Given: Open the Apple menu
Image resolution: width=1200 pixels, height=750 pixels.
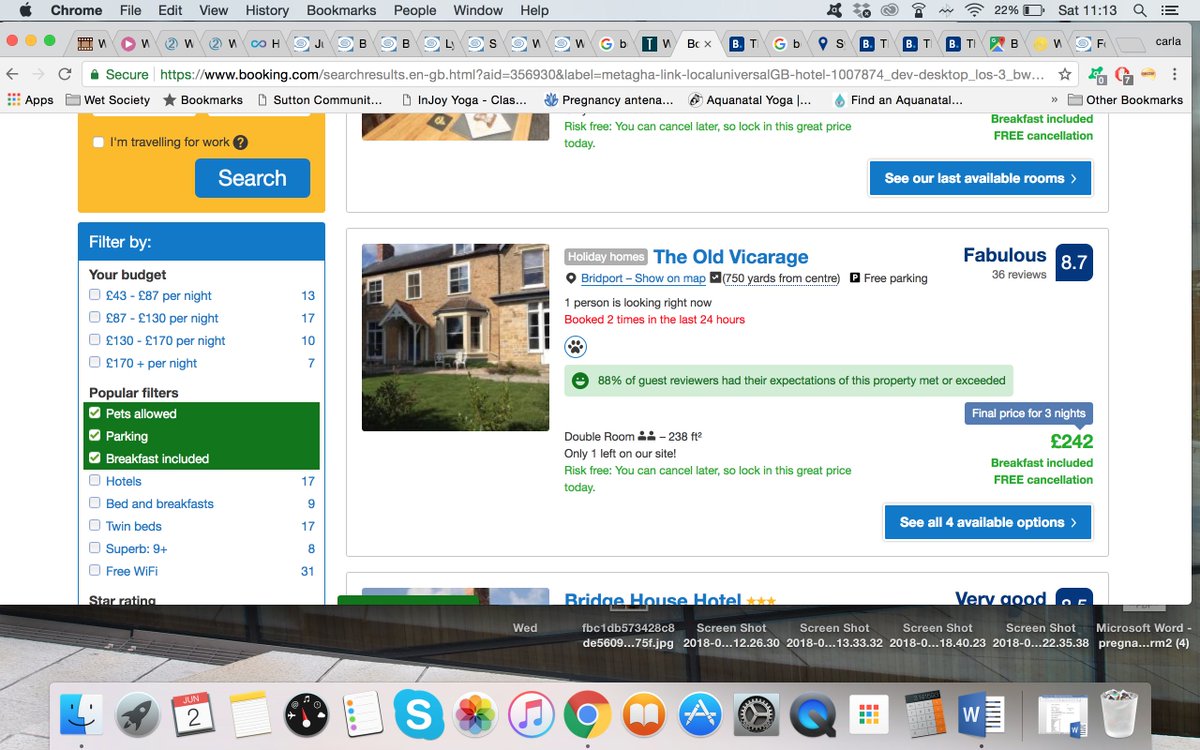Looking at the screenshot, I should [25, 11].
